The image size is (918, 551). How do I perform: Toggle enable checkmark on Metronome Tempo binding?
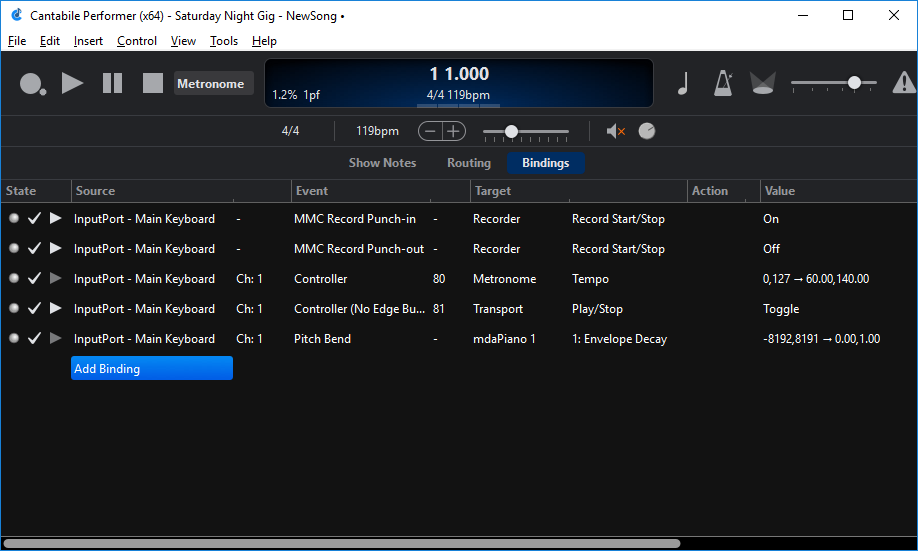click(x=34, y=278)
